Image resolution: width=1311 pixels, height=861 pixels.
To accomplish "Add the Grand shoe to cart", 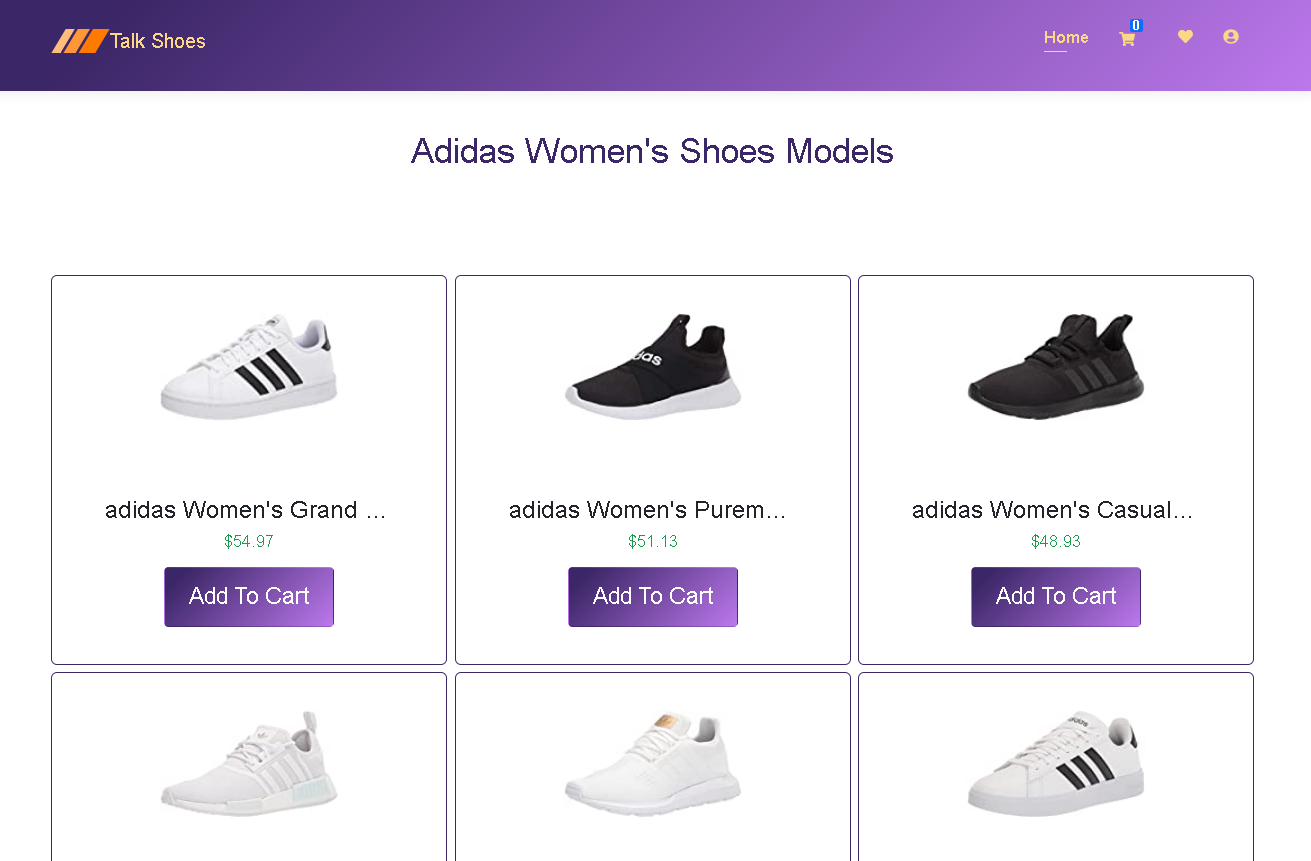I will click(248, 596).
